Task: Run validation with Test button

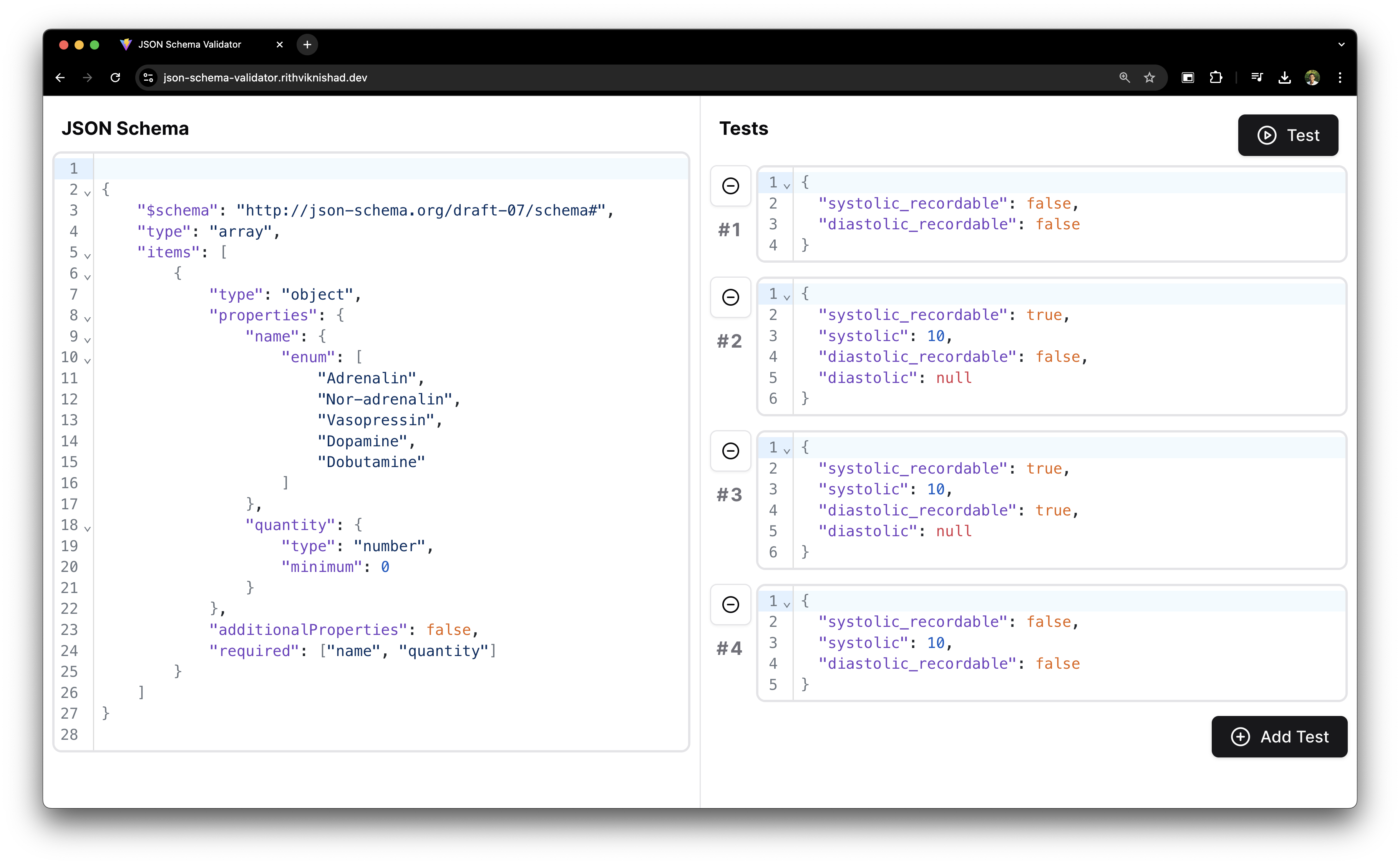Action: click(1287, 136)
